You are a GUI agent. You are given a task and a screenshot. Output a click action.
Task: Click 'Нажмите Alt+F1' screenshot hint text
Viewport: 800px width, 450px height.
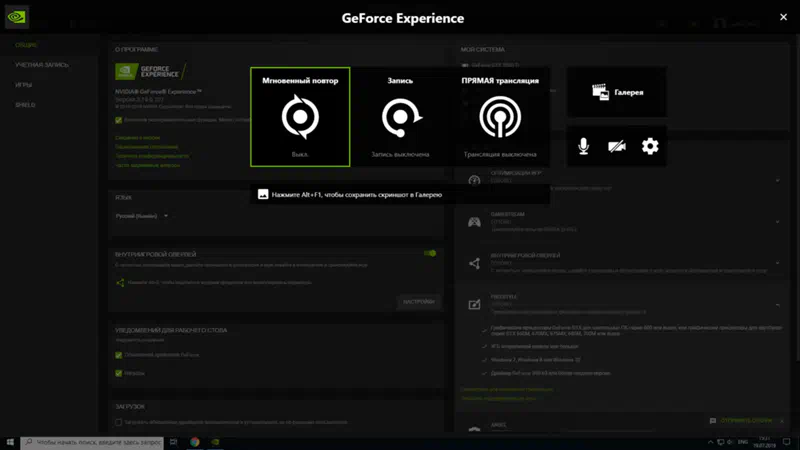[x=357, y=194]
